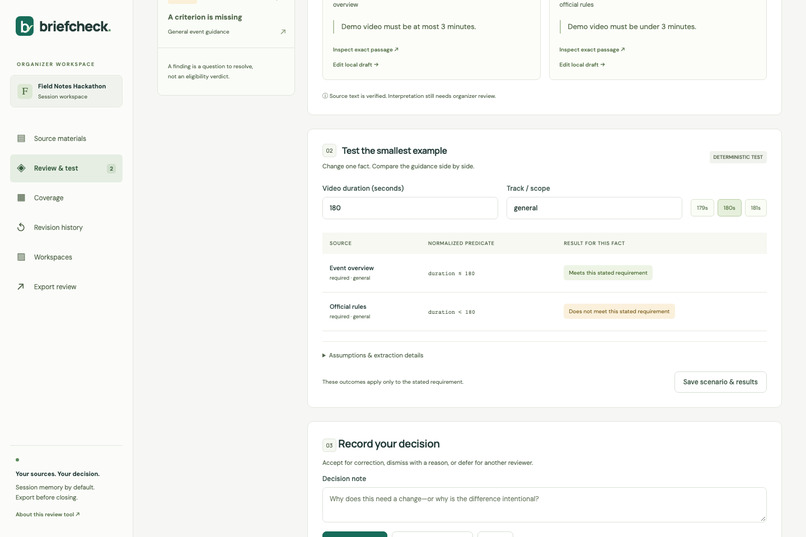The height and width of the screenshot is (537, 806).
Task: Click the Official rules source row
Action: click(x=544, y=311)
